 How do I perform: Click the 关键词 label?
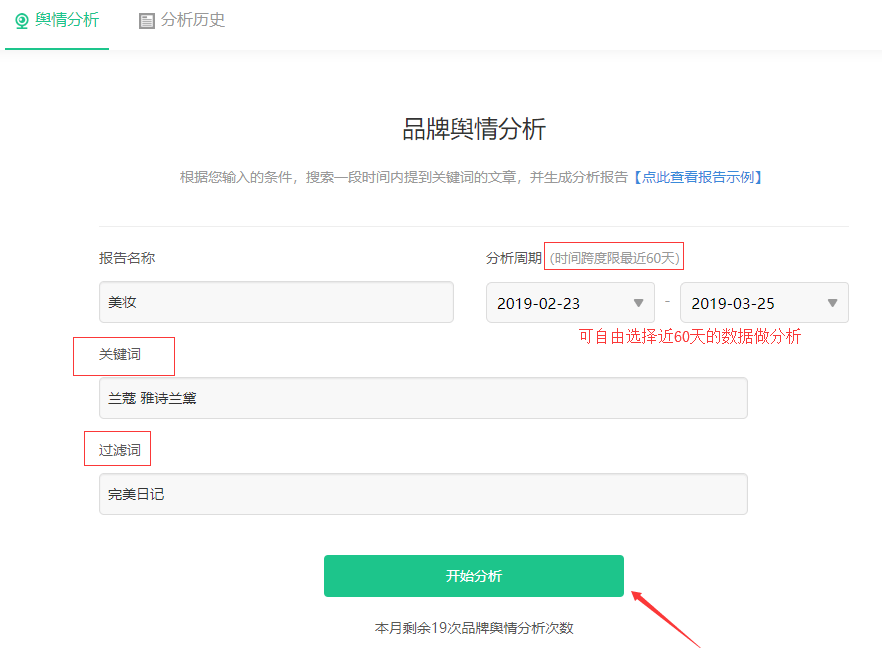tap(120, 354)
